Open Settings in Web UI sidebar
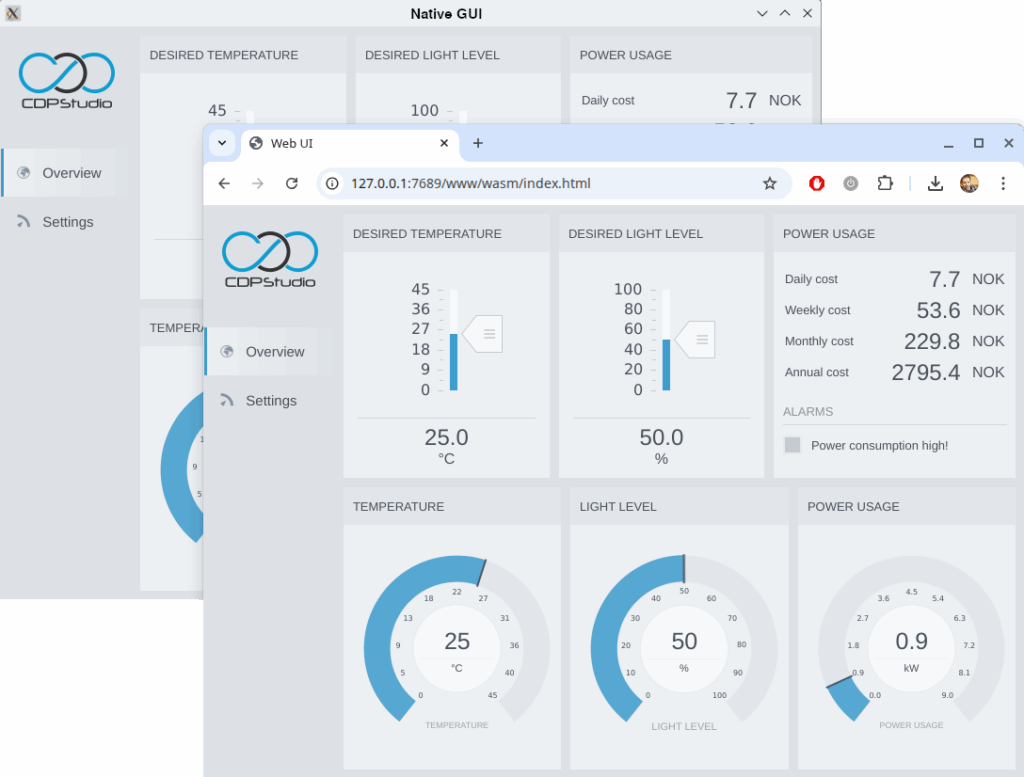This screenshot has height=777, width=1024. point(270,401)
